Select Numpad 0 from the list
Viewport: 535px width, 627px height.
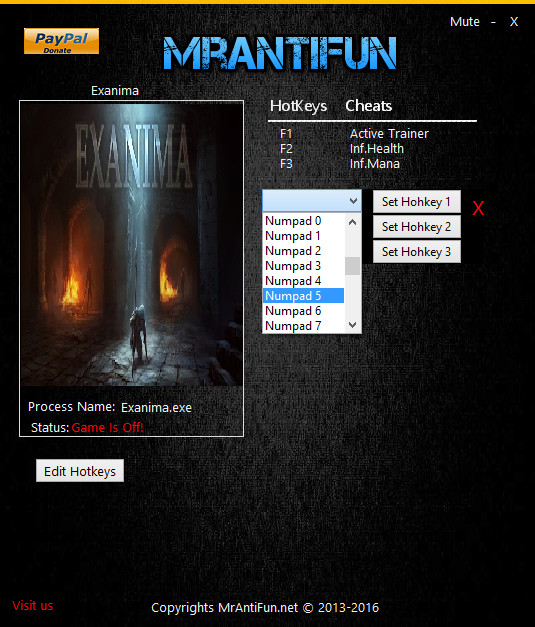click(303, 221)
